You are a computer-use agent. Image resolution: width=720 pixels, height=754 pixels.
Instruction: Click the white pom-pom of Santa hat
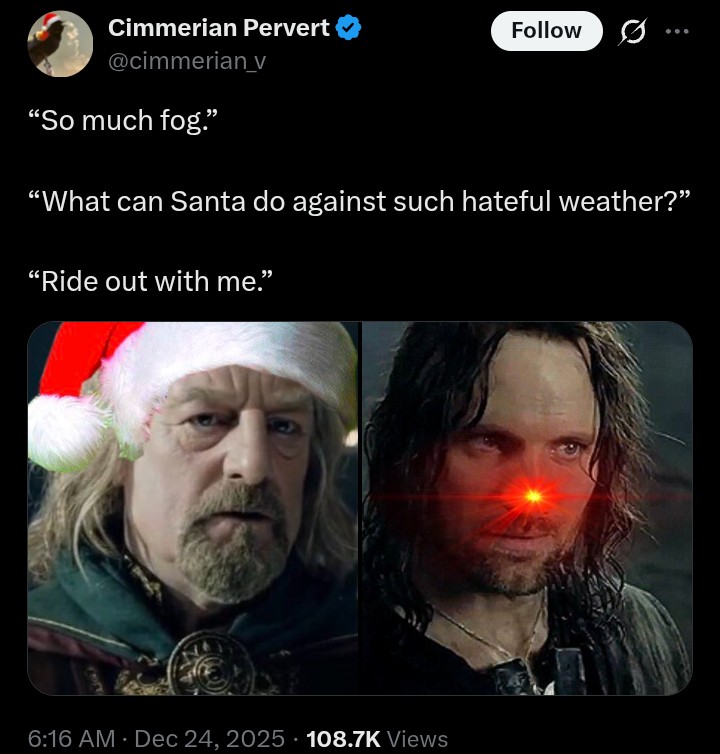pyautogui.click(x=67, y=433)
